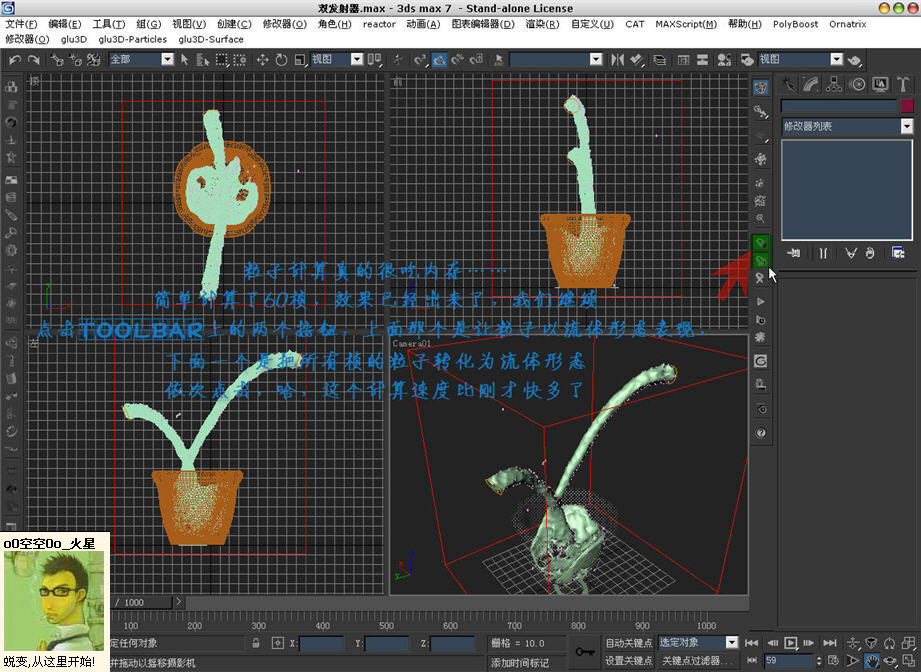Activate the Select and Link tool
This screenshot has height=672, width=921.
pyautogui.click(x=57, y=59)
